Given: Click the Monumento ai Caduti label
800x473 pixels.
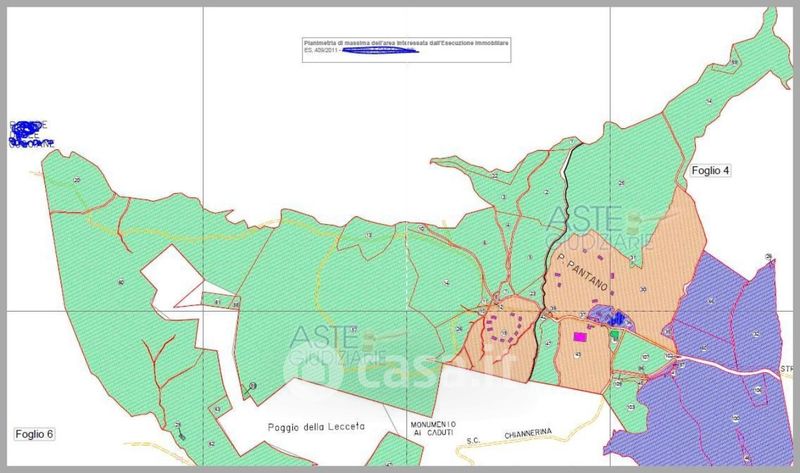Looking at the screenshot, I should (433, 429).
